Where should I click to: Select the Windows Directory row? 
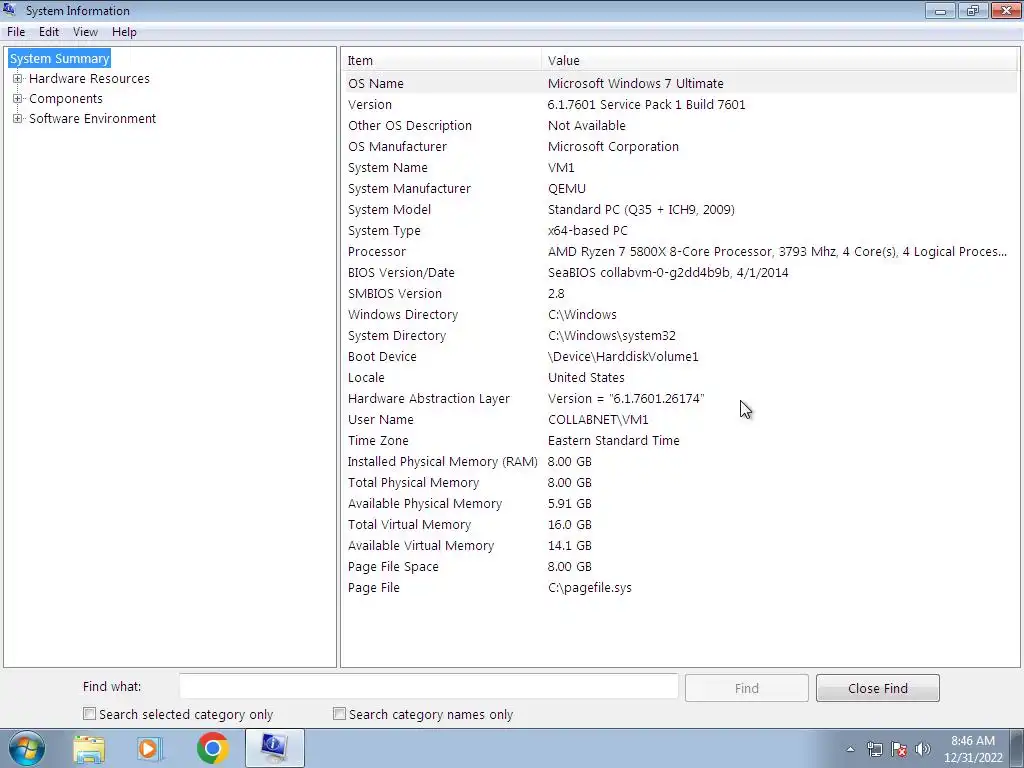[x=680, y=315]
